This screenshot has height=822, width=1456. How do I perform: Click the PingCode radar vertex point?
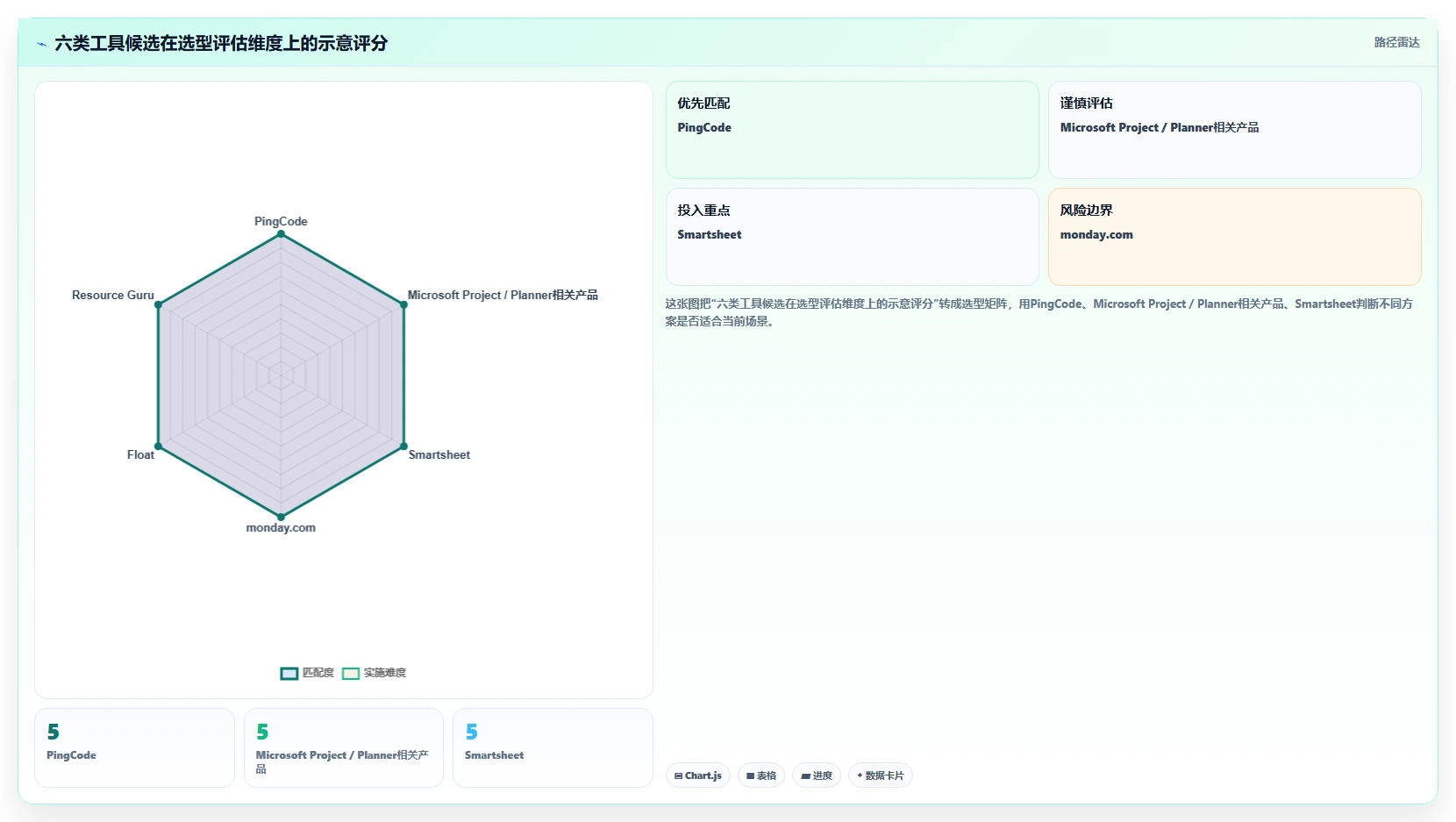pos(281,234)
